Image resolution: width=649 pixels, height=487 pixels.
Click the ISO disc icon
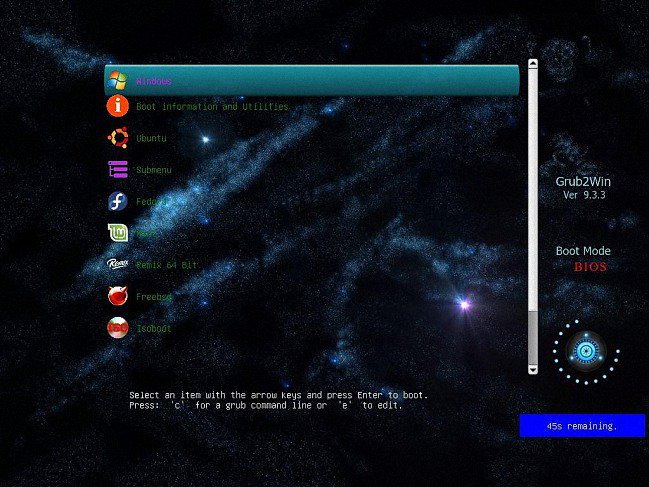click(118, 328)
